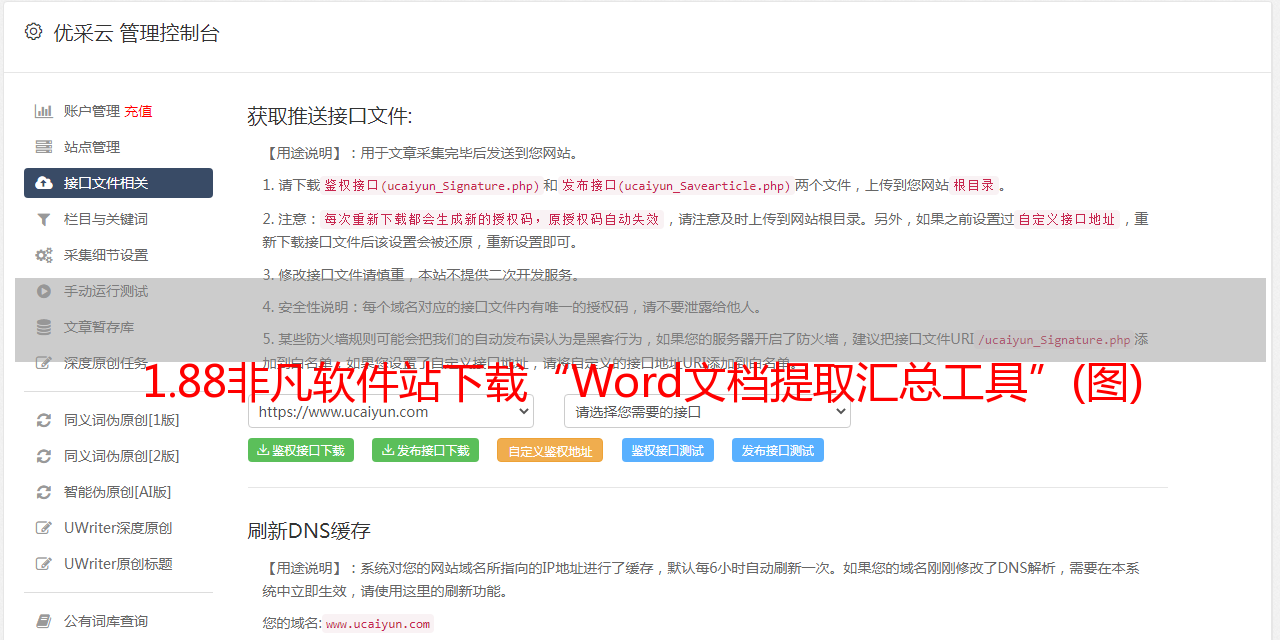Viewport: 1280px width, 640px height.
Task: Expand the 请选择您需要的接口 dropdown
Action: [x=707, y=411]
